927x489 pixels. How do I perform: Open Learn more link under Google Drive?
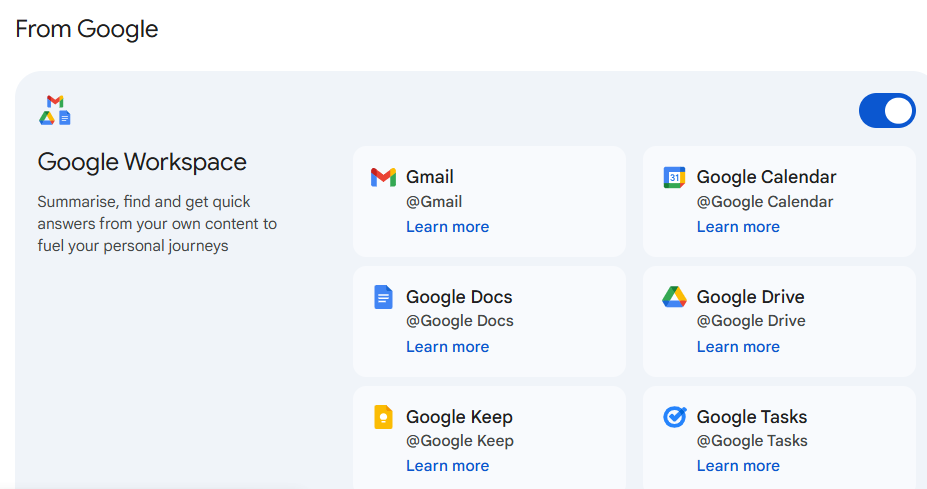click(738, 347)
